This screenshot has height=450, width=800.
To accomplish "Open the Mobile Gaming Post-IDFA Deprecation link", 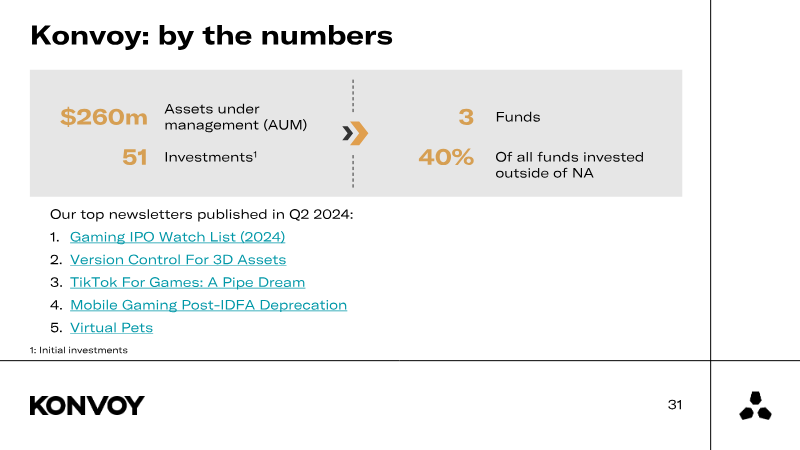I will point(208,305).
